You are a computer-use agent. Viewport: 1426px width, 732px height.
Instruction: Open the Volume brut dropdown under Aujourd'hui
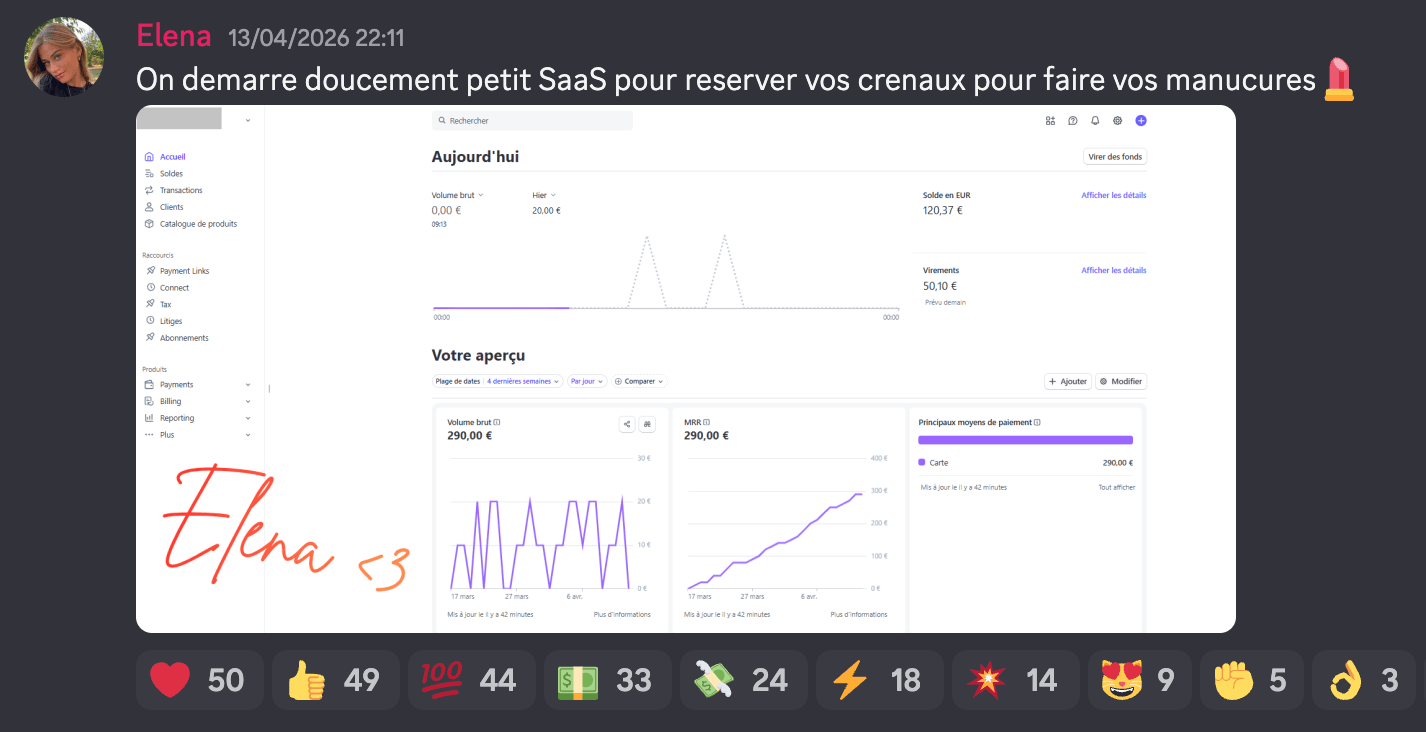pyautogui.click(x=457, y=195)
